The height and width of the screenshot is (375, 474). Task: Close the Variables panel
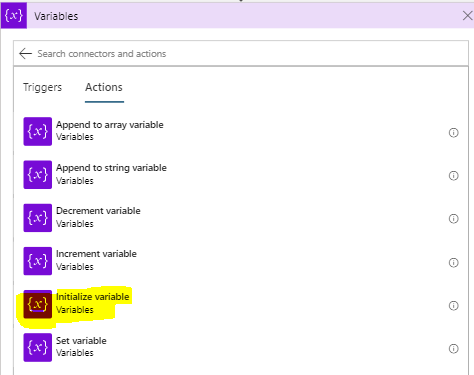468,16
